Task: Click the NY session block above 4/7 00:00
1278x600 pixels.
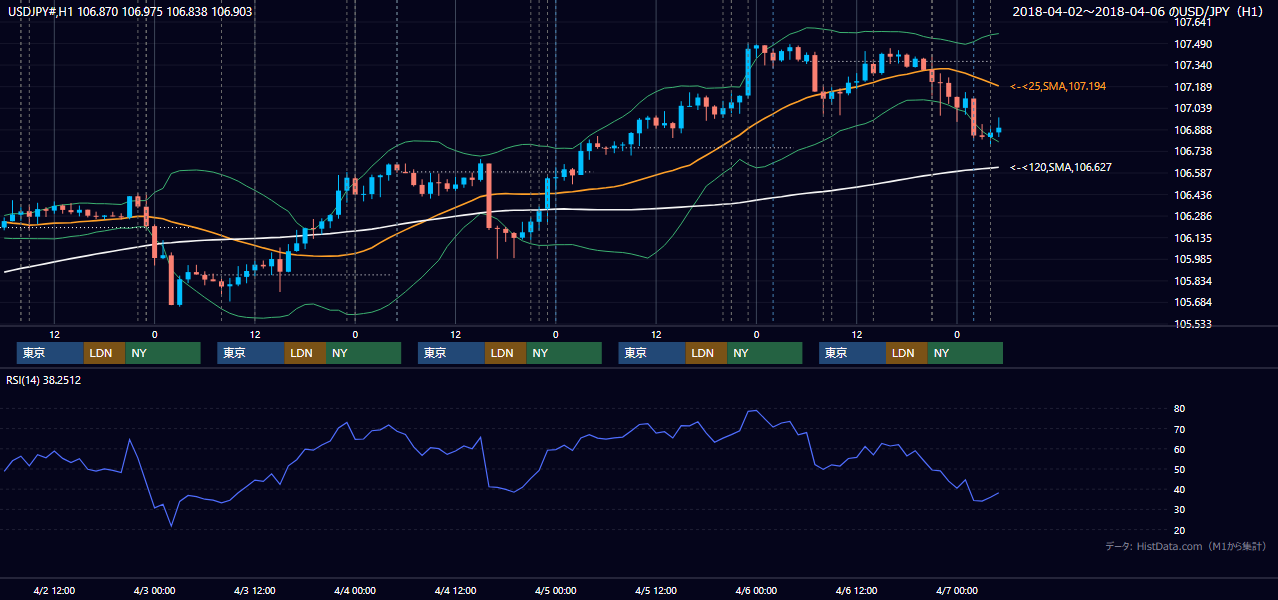Action: [x=964, y=353]
